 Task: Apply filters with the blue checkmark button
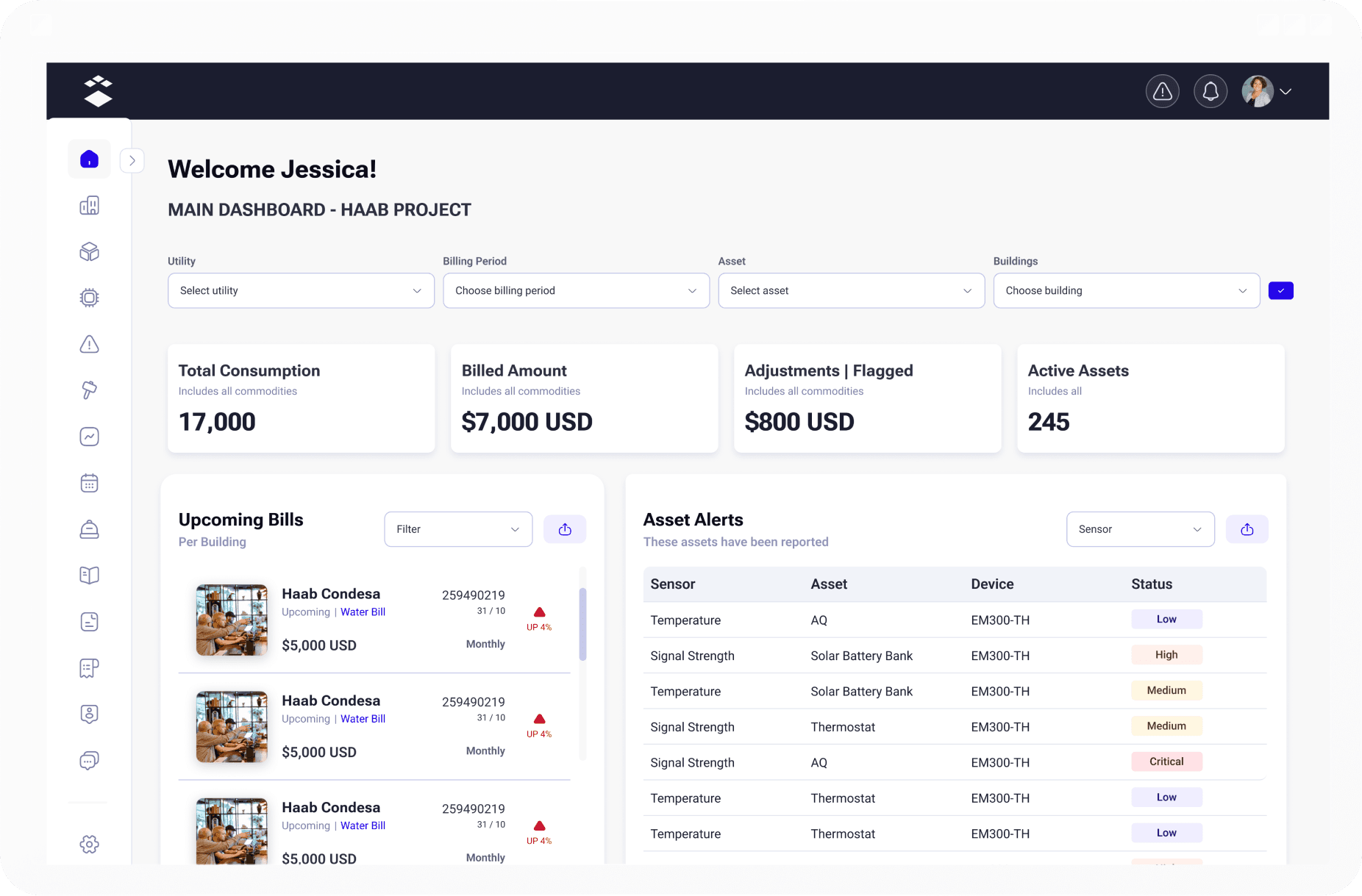pyautogui.click(x=1280, y=291)
